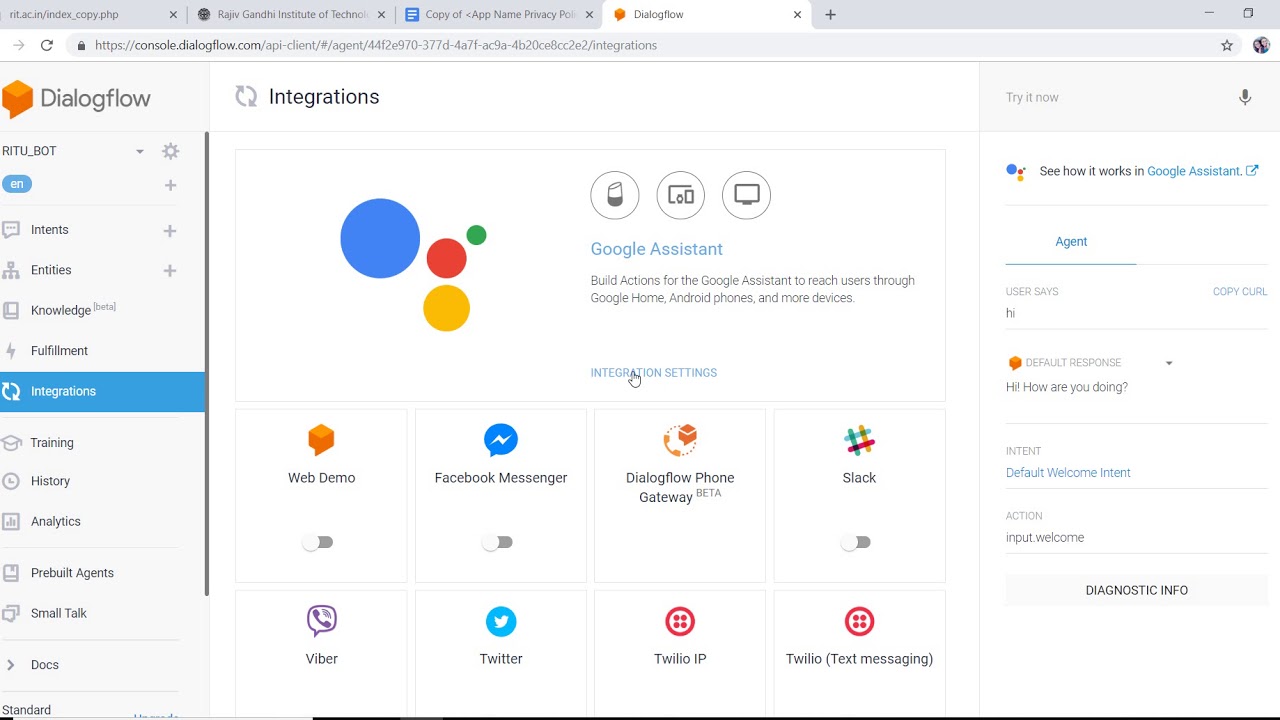Bookmark this page with star icon

[1227, 45]
